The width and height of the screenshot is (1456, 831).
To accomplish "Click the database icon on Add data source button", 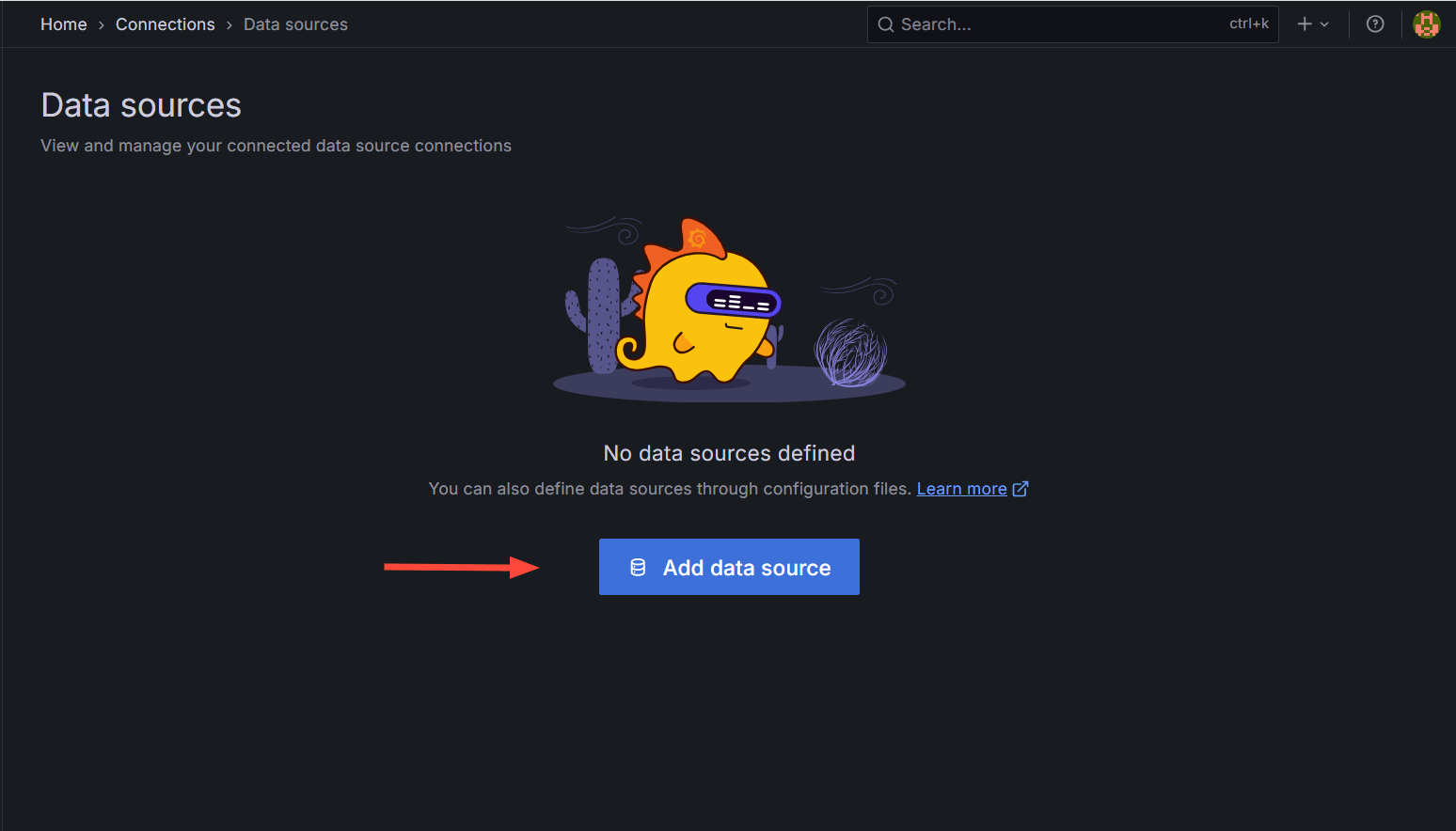I will click(639, 567).
